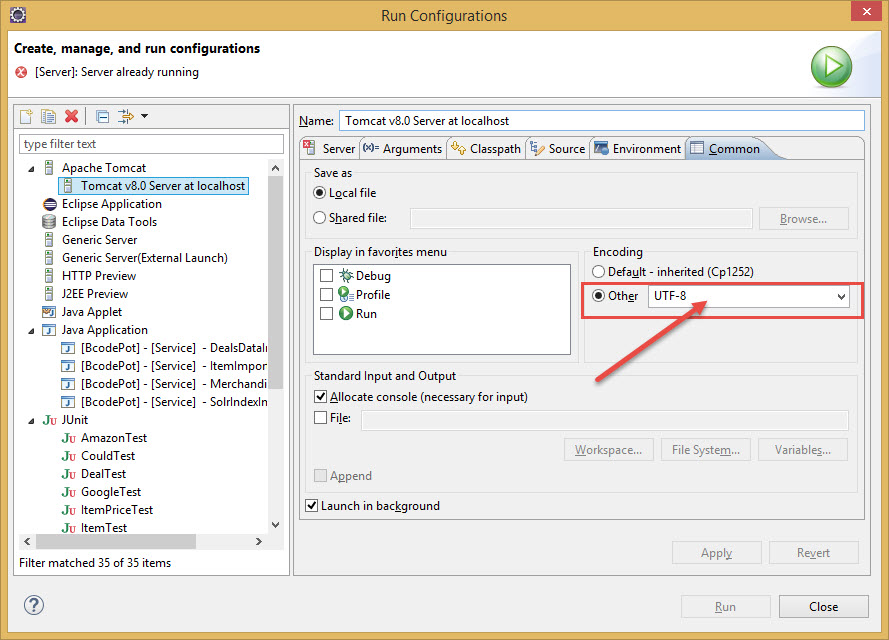
Task: Switch to the Environment tab
Action: (x=638, y=149)
